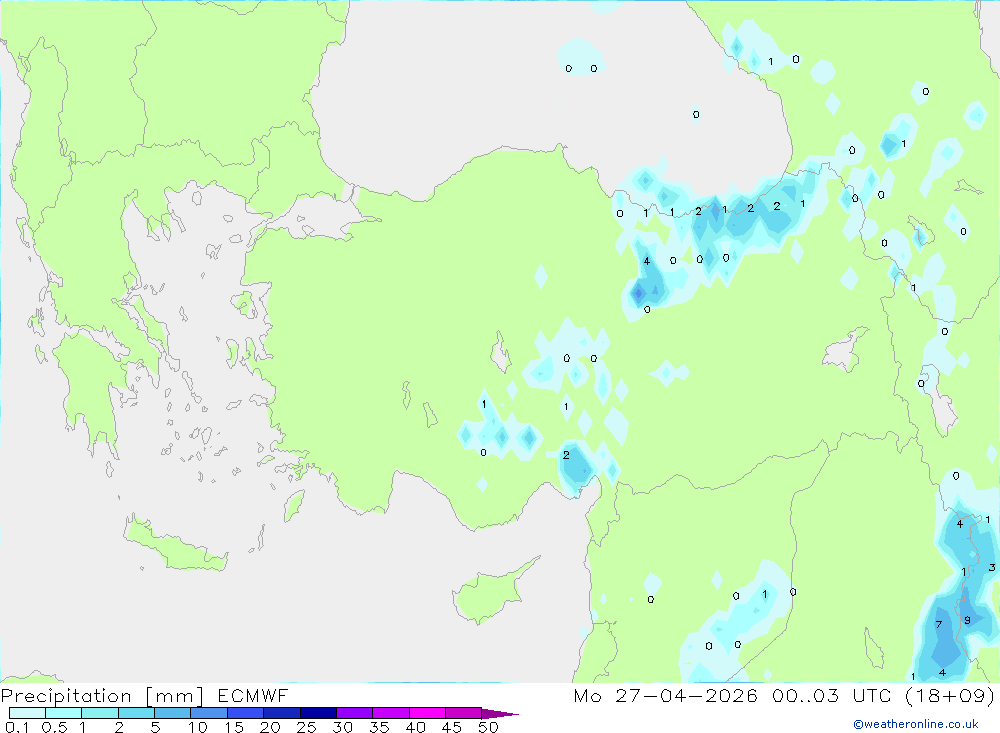
Task: Pick the 10–15 mm legend color swatch
Action: [x=209, y=713]
